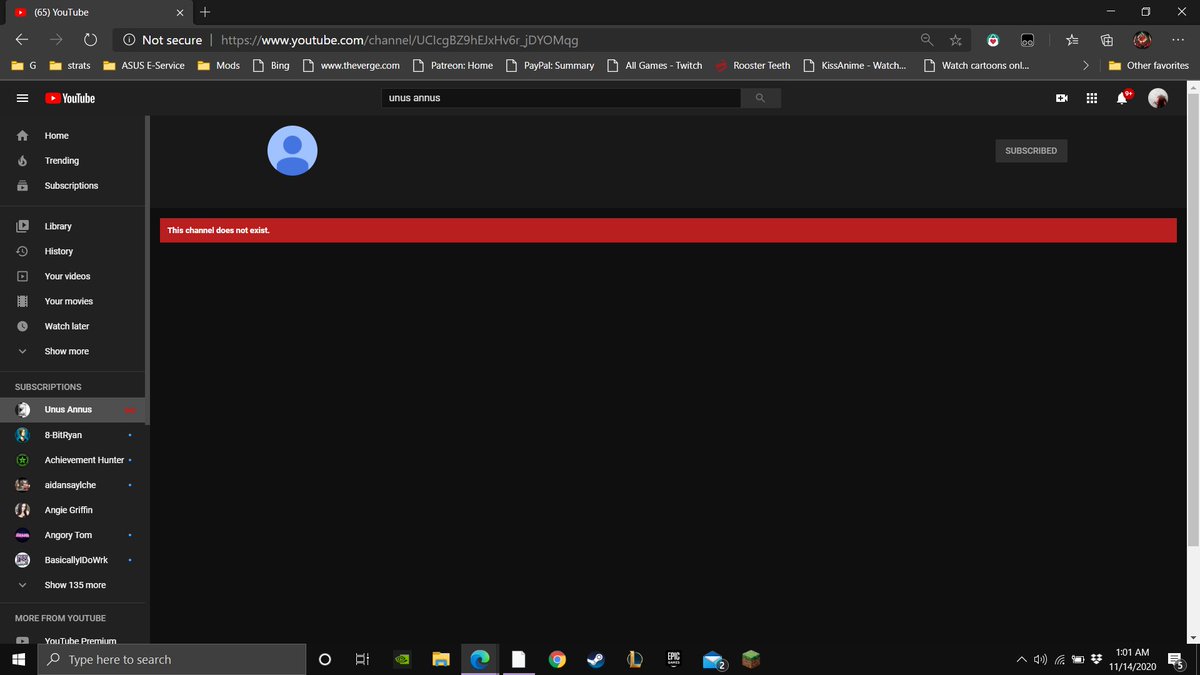The image size is (1200, 675).
Task: Click the YouTube search magnifier button
Action: tap(760, 98)
